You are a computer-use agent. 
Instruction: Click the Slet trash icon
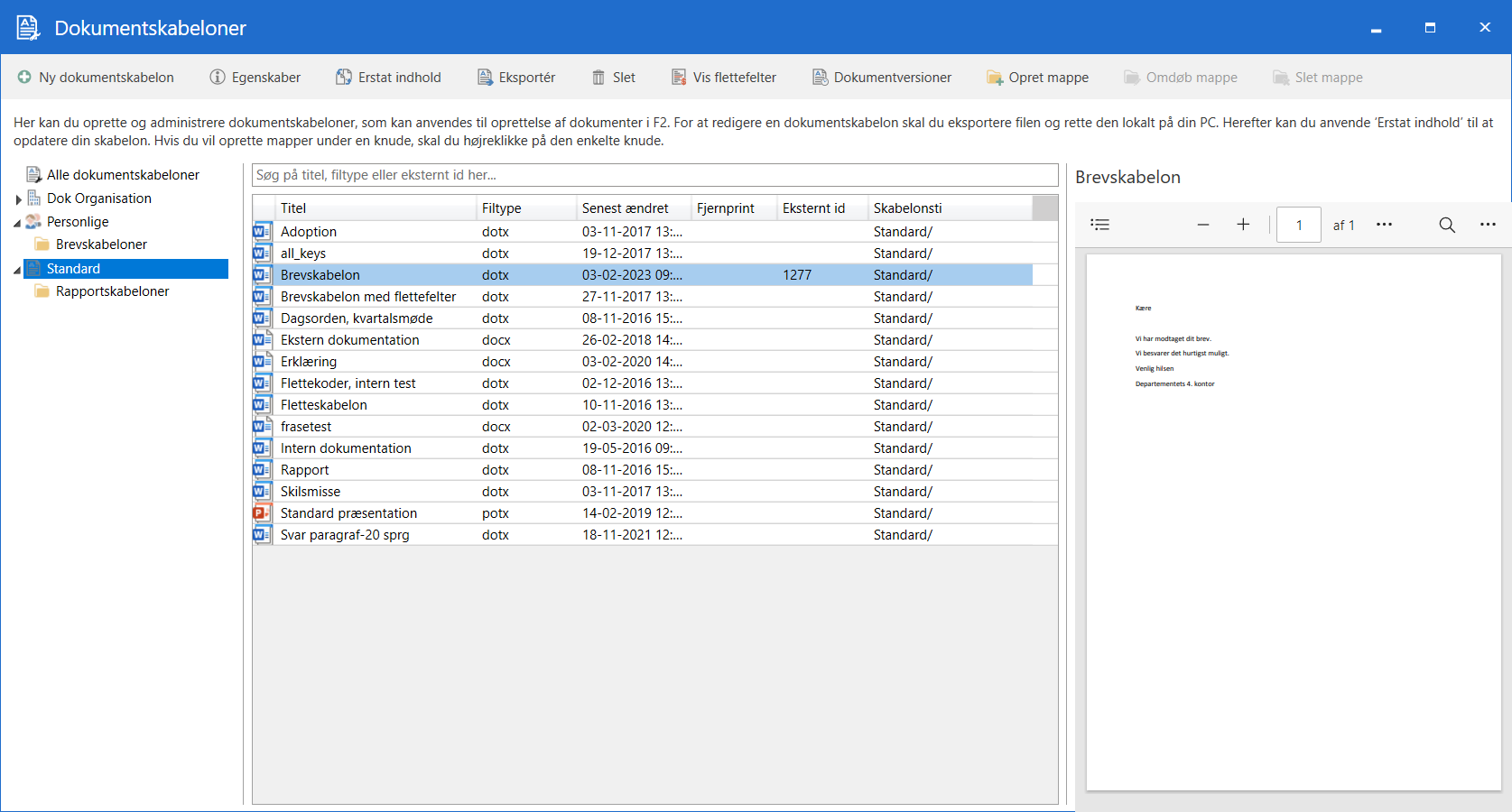tap(598, 78)
